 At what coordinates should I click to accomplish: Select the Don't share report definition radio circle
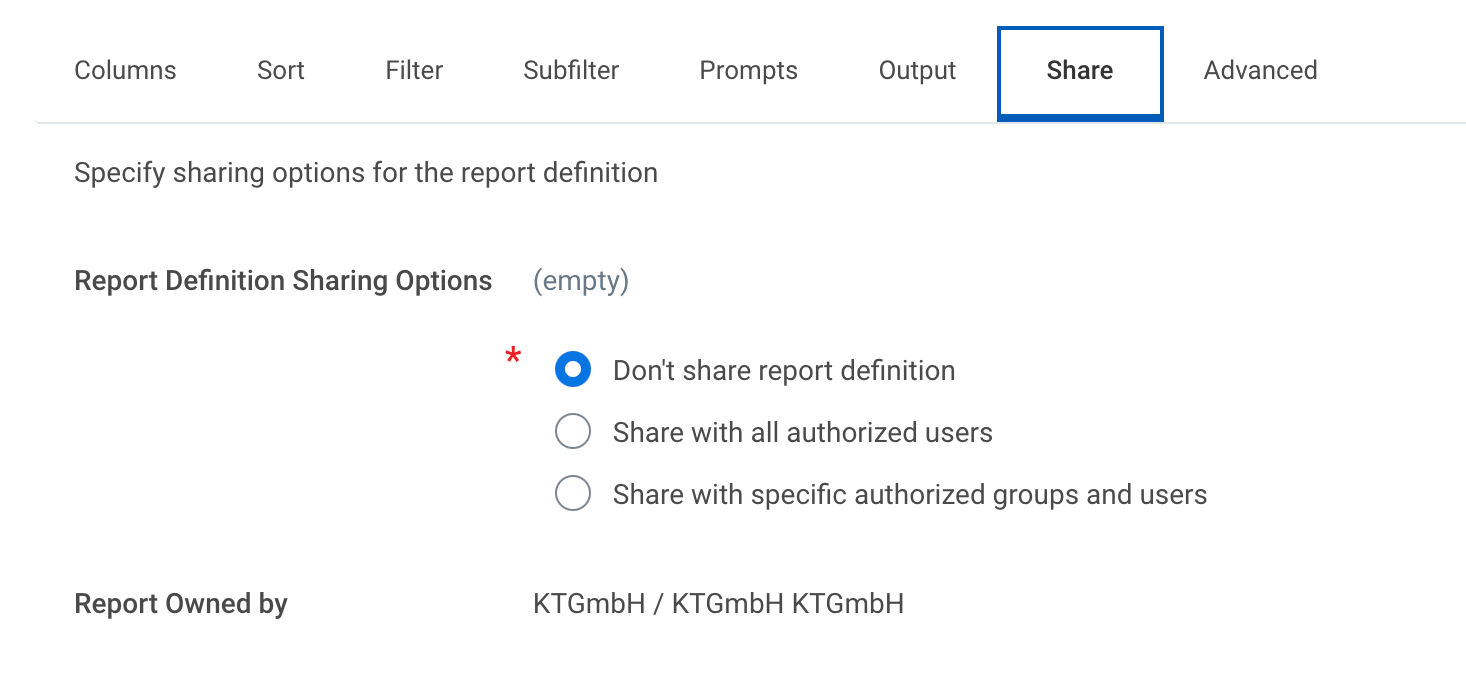(x=573, y=370)
